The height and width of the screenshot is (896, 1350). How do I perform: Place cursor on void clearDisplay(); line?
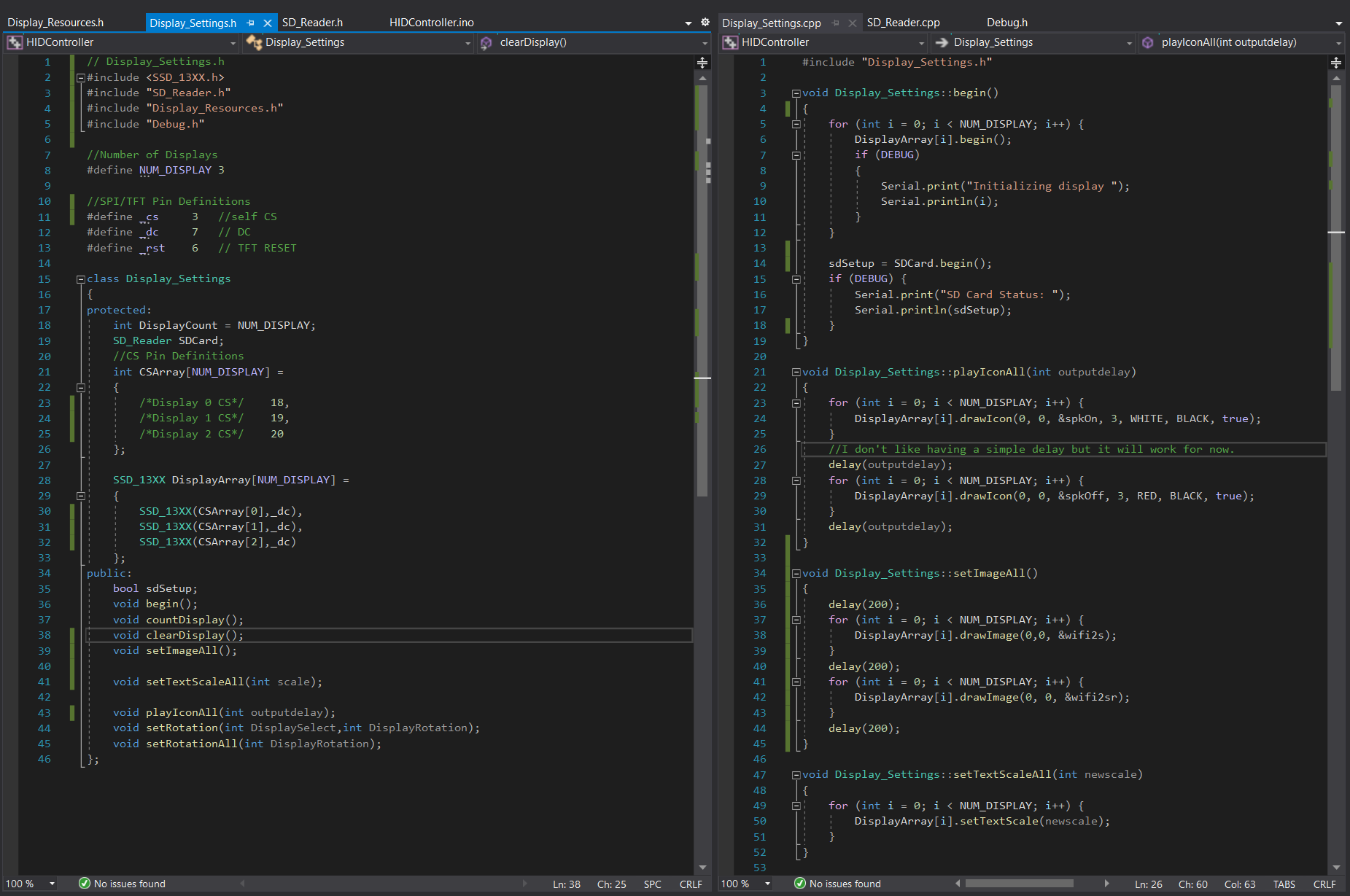(x=391, y=635)
